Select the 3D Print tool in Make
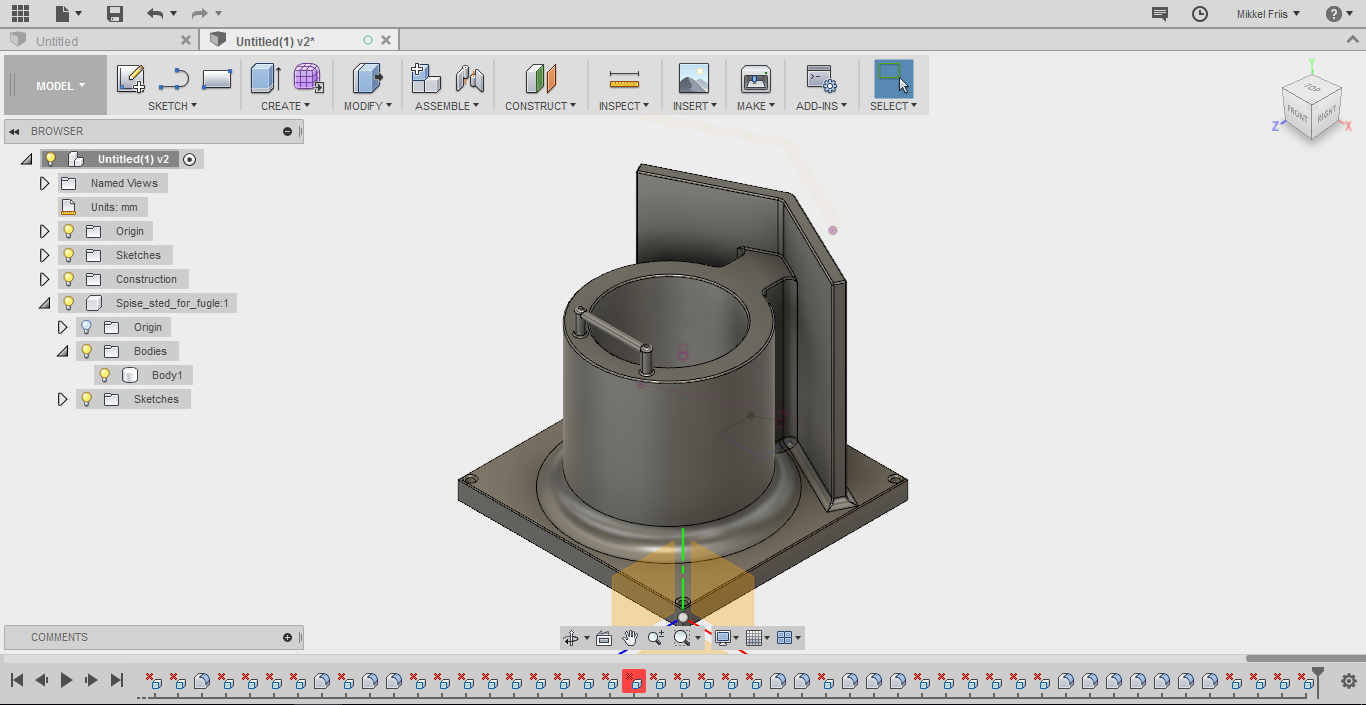Viewport: 1366px width, 705px height. (x=755, y=79)
